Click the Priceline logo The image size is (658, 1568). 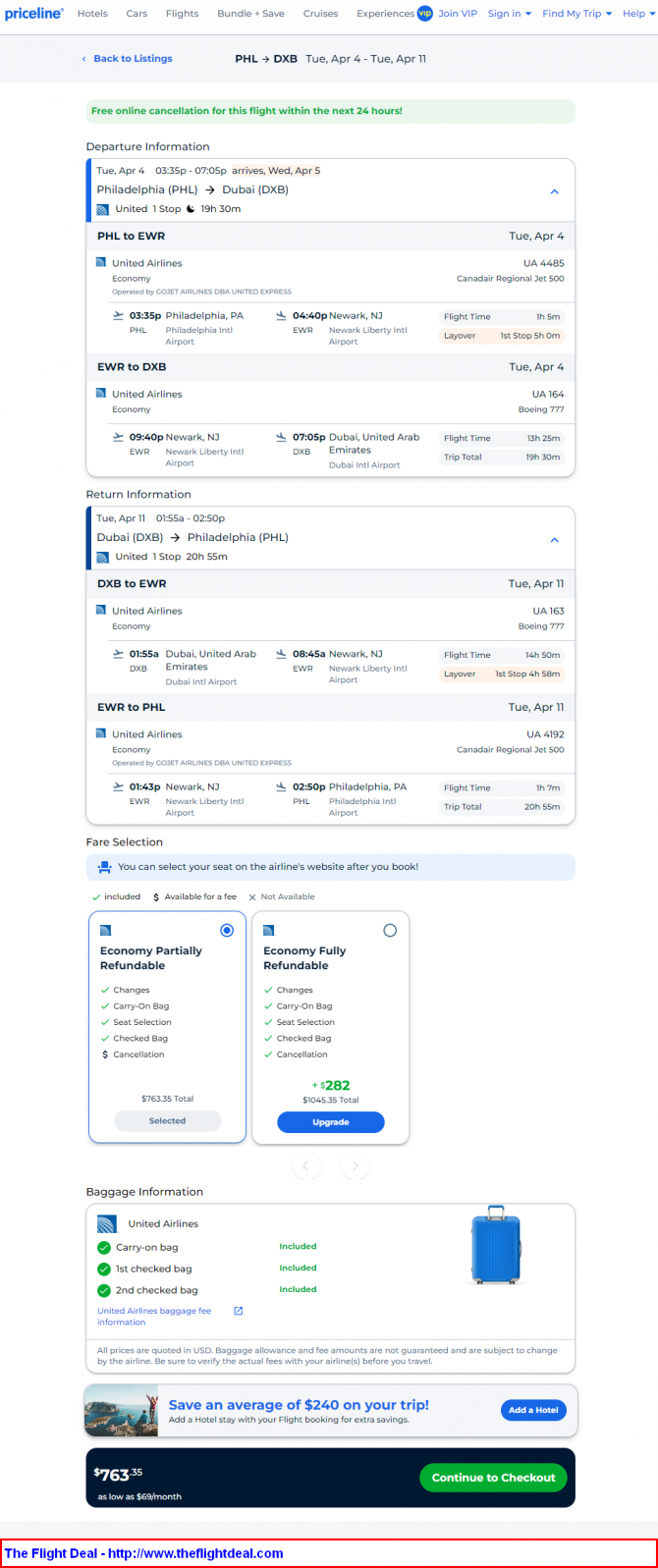tap(34, 13)
